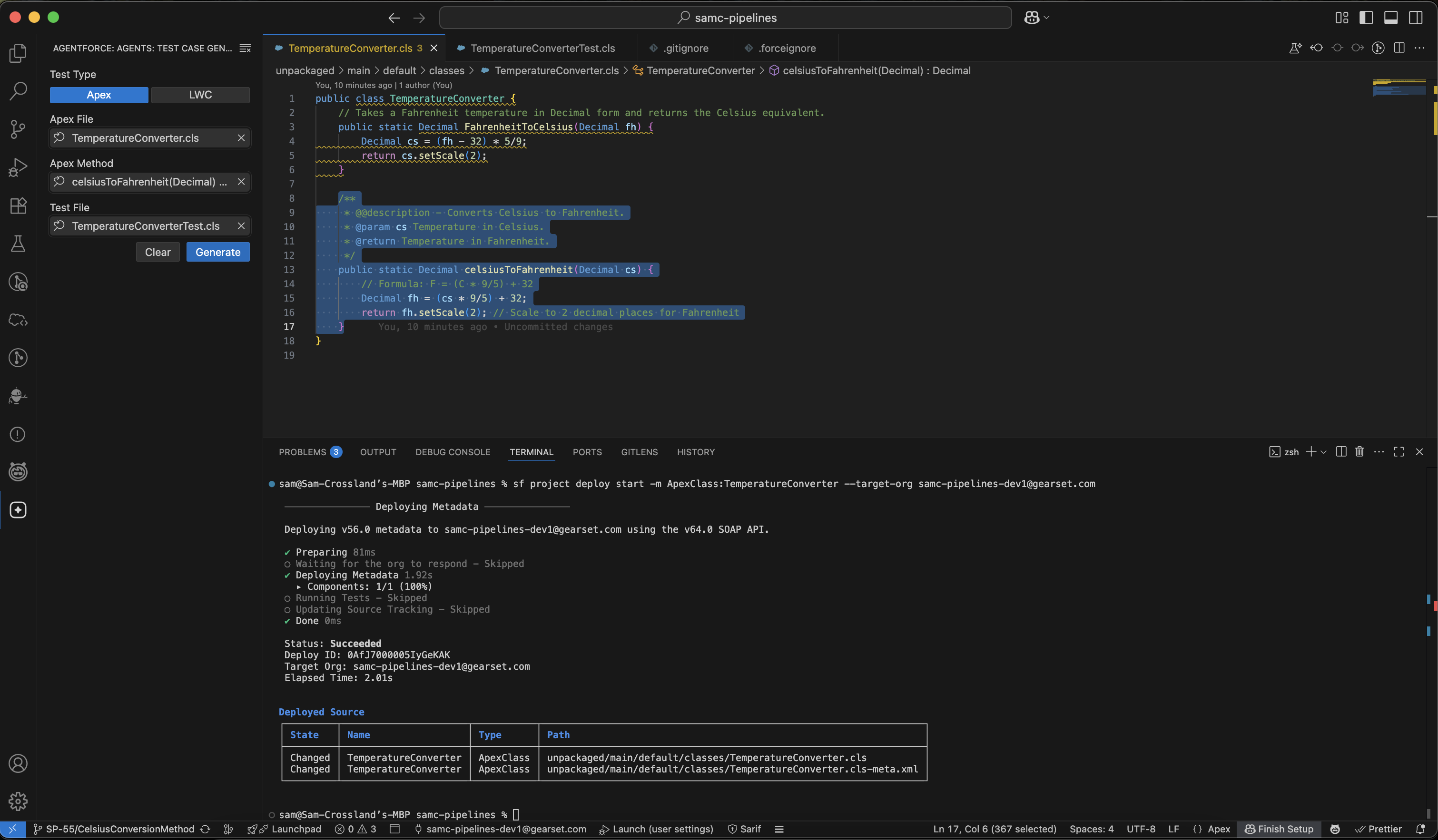
Task: Open the Extensions view
Action: 18,206
